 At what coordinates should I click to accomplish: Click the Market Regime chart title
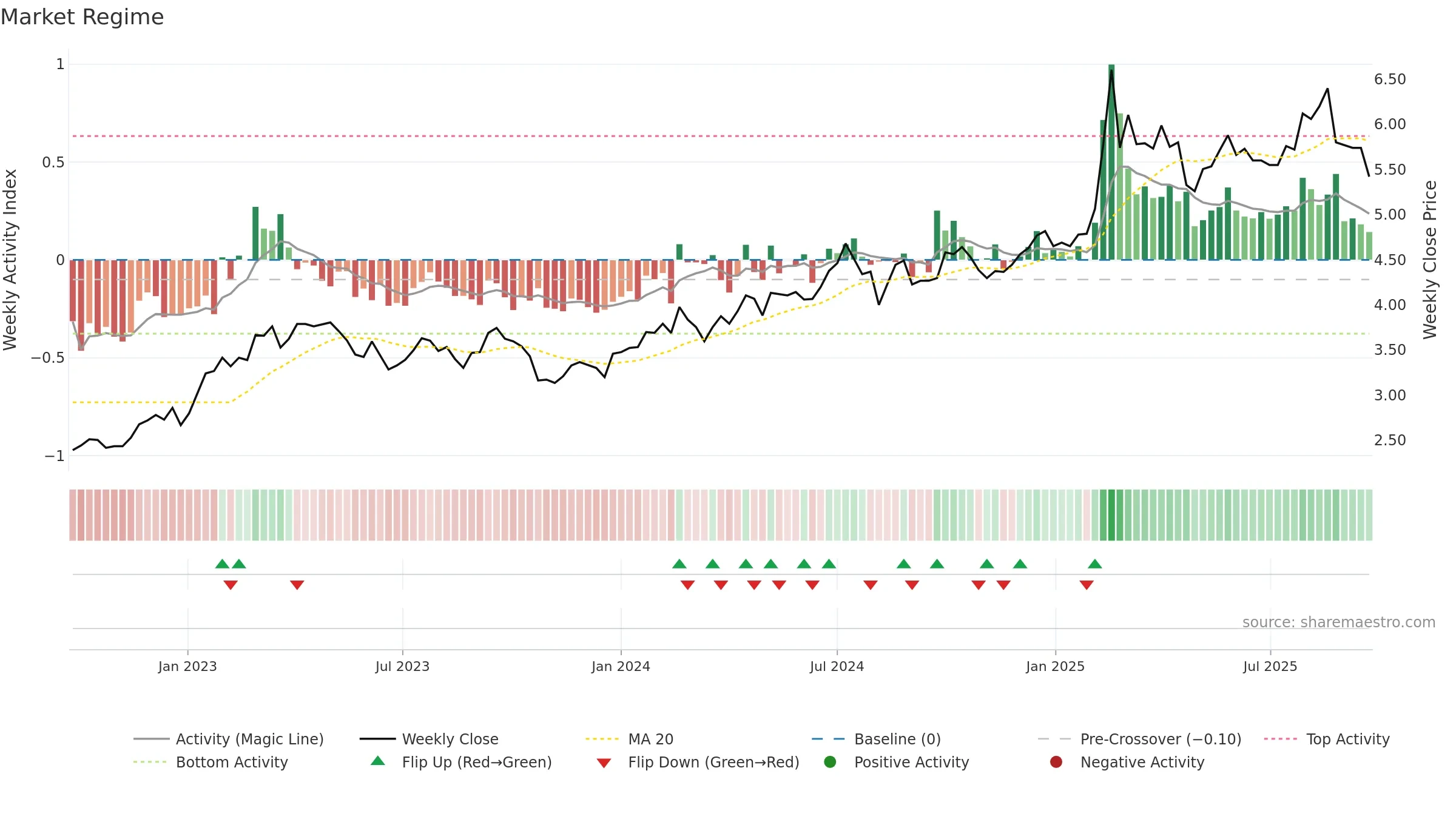(83, 17)
